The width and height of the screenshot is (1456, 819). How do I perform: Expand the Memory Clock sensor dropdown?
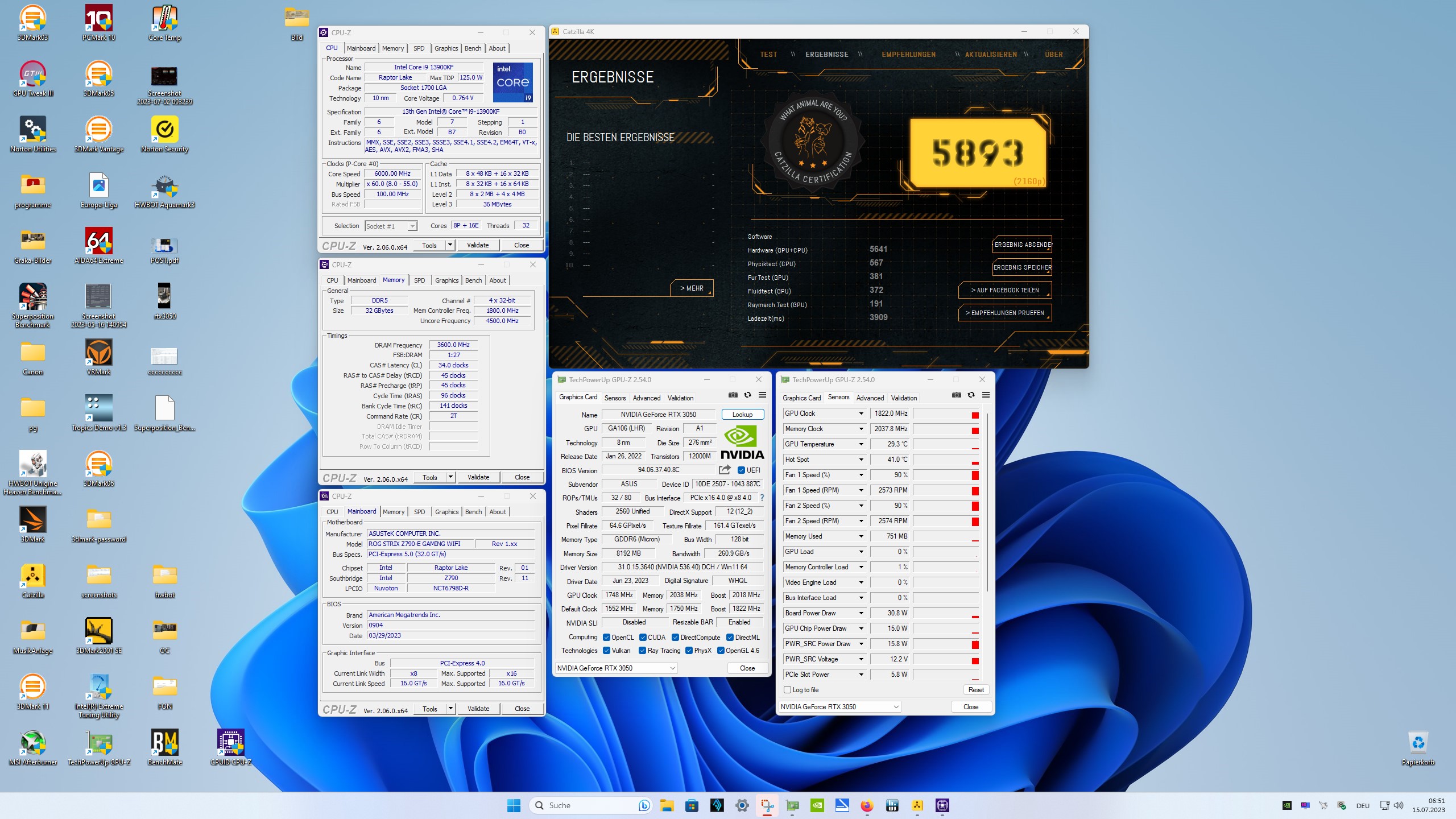pos(861,429)
